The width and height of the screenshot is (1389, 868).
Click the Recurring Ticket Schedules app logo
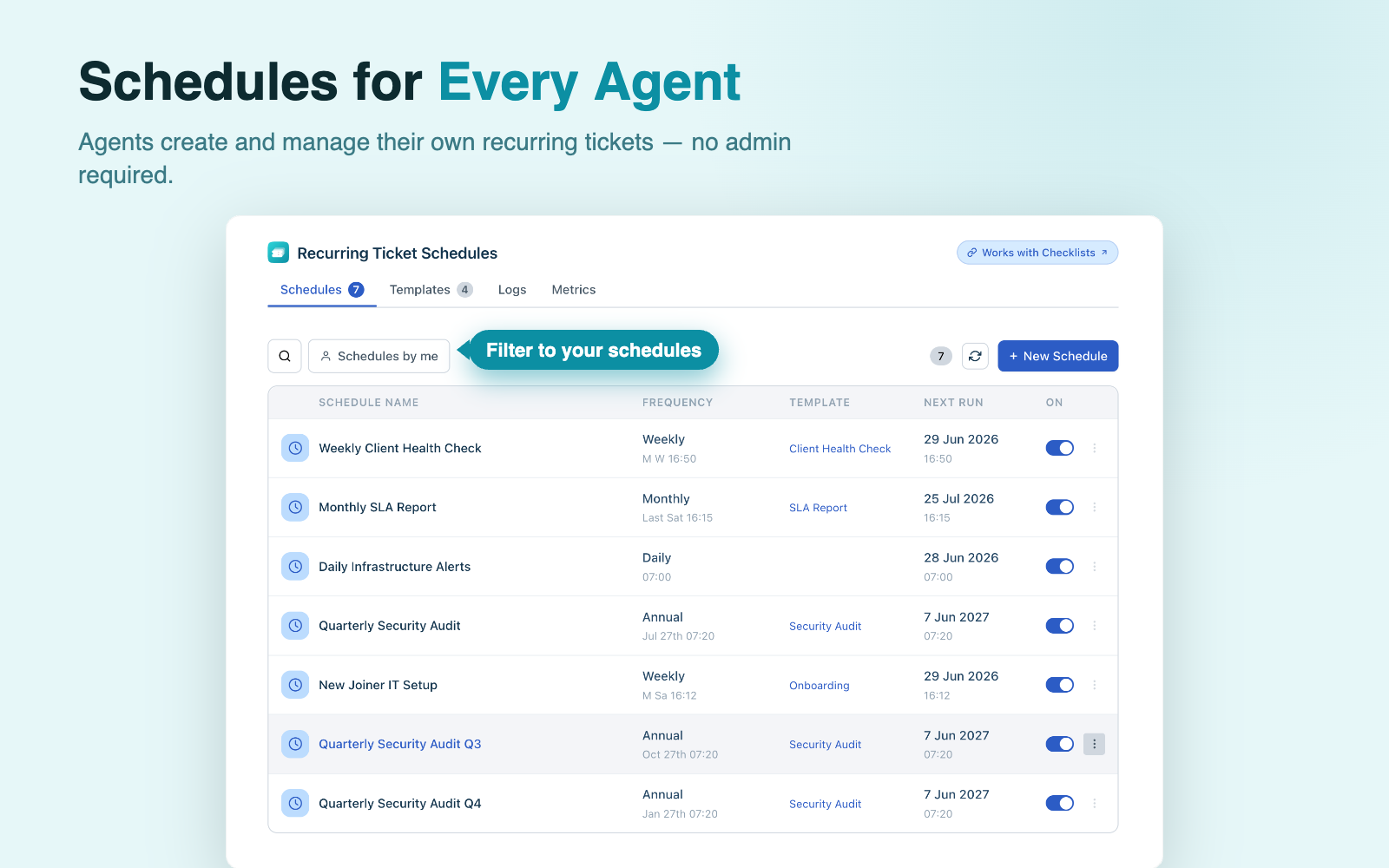[278, 253]
